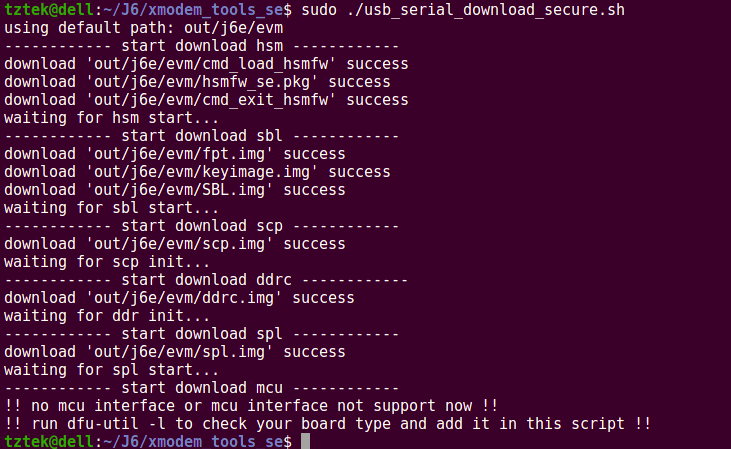731x449 pixels.
Task: Click the cmd_exit_hsmfw download line
Action: click(x=206, y=99)
